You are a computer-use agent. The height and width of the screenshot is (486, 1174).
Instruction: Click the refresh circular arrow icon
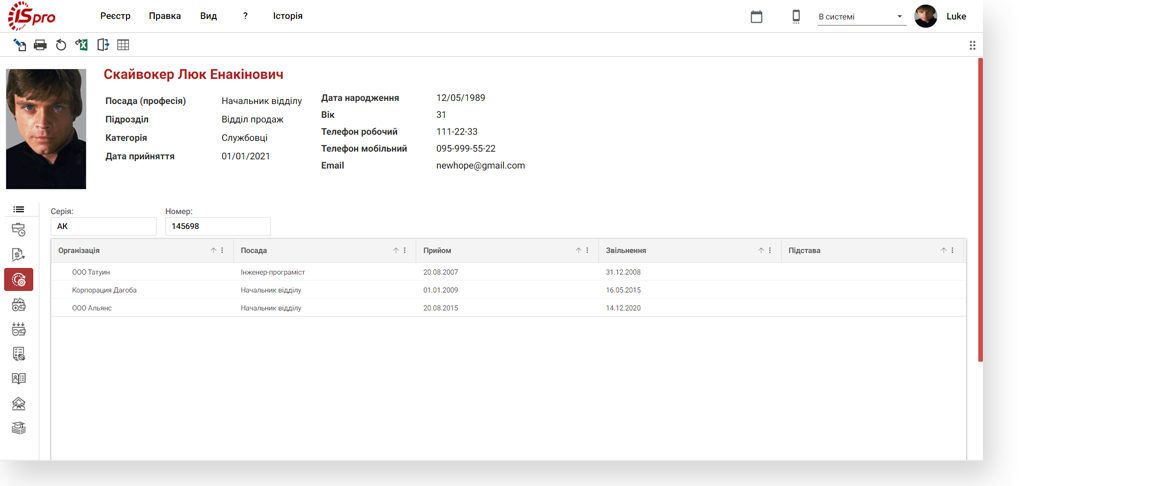tap(61, 45)
